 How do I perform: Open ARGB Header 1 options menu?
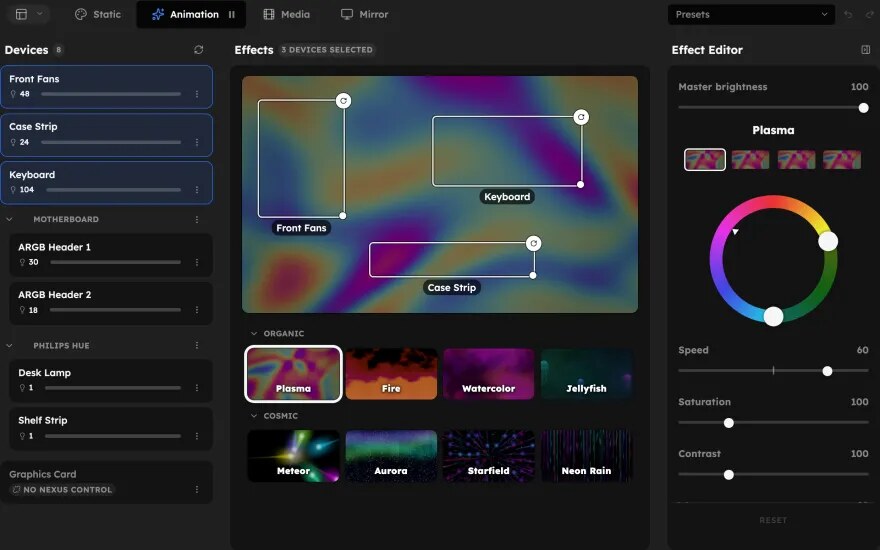[x=197, y=262]
